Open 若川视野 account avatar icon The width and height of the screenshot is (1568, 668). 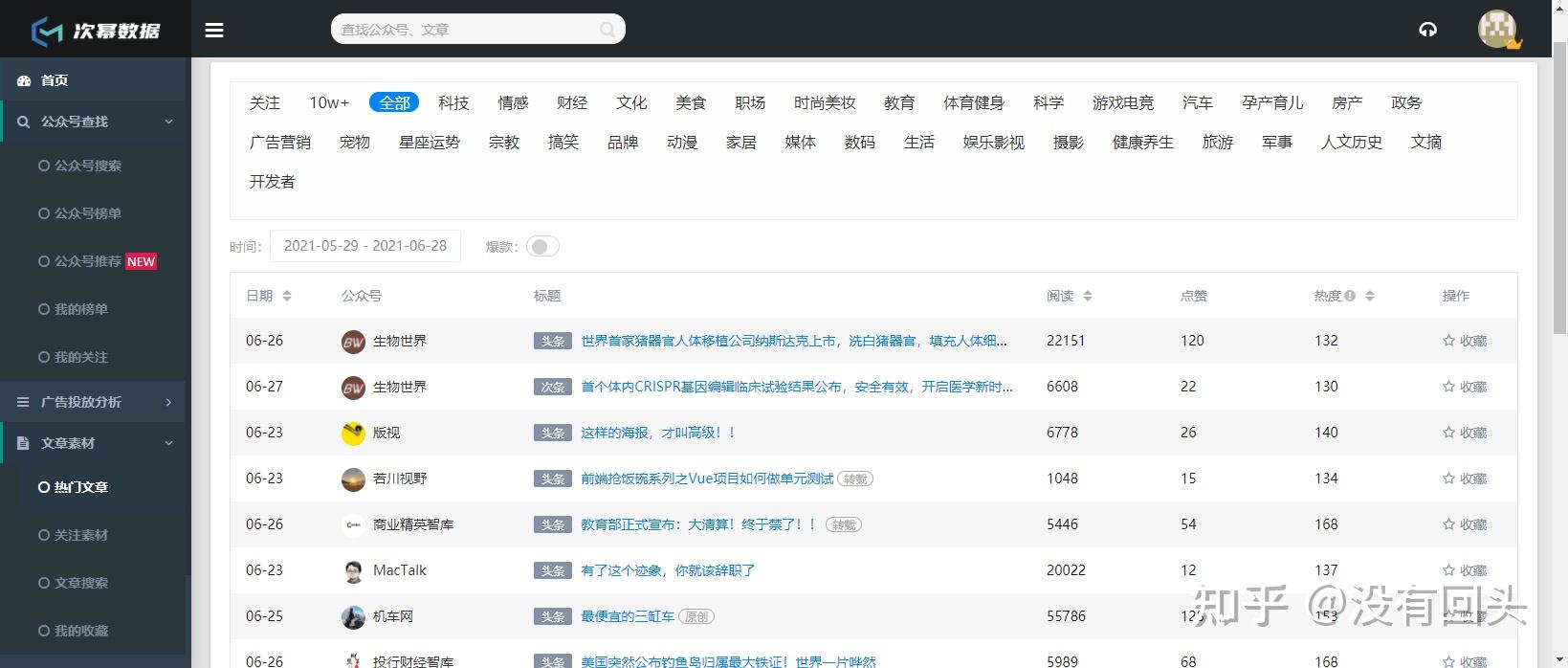click(x=353, y=479)
